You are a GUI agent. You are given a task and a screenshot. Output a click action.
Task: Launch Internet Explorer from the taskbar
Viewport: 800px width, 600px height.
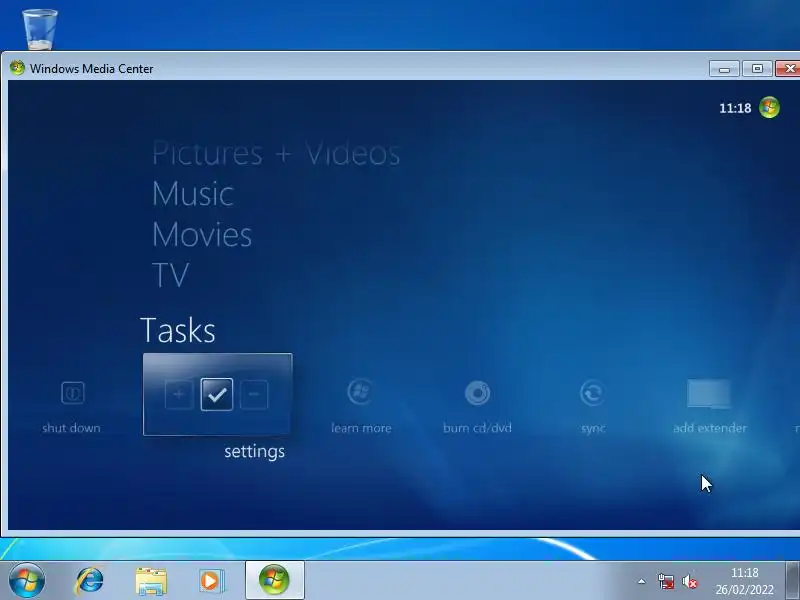pyautogui.click(x=89, y=581)
